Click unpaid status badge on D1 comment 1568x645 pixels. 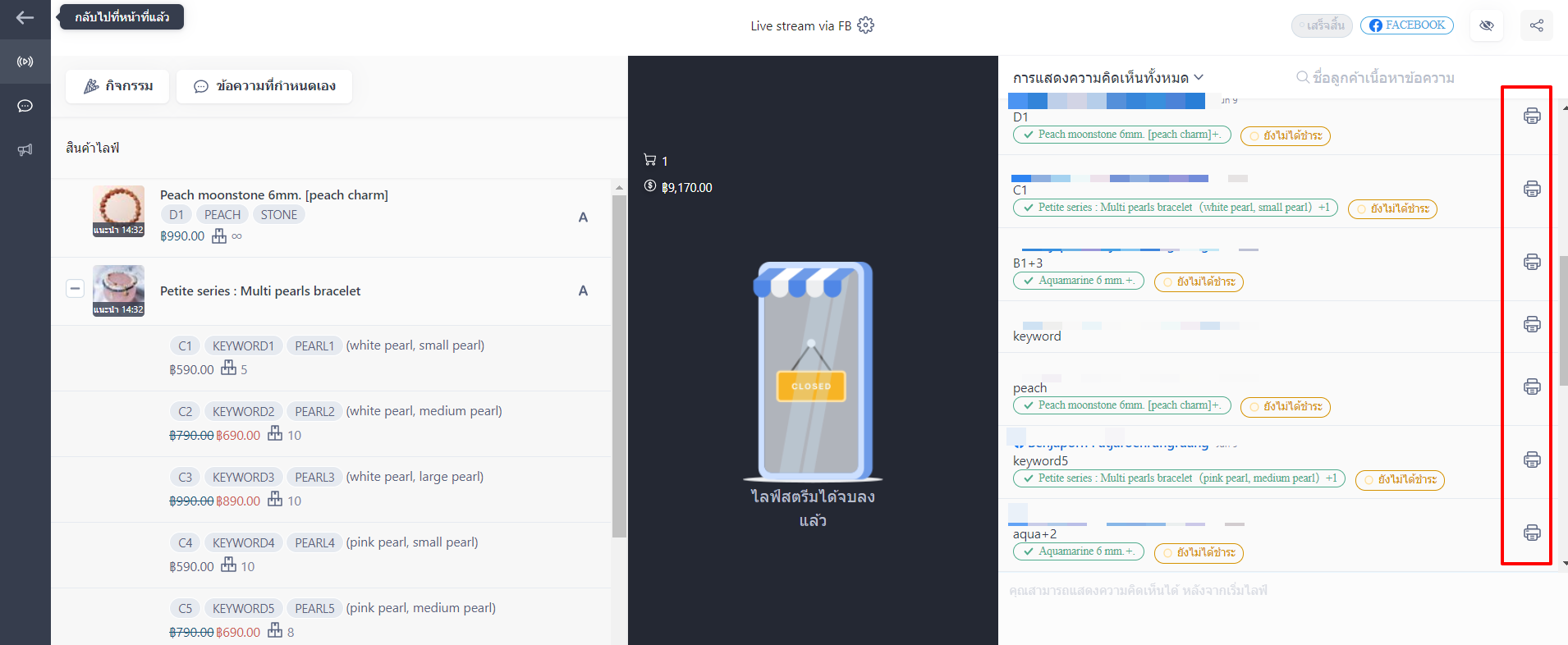pyautogui.click(x=1286, y=136)
